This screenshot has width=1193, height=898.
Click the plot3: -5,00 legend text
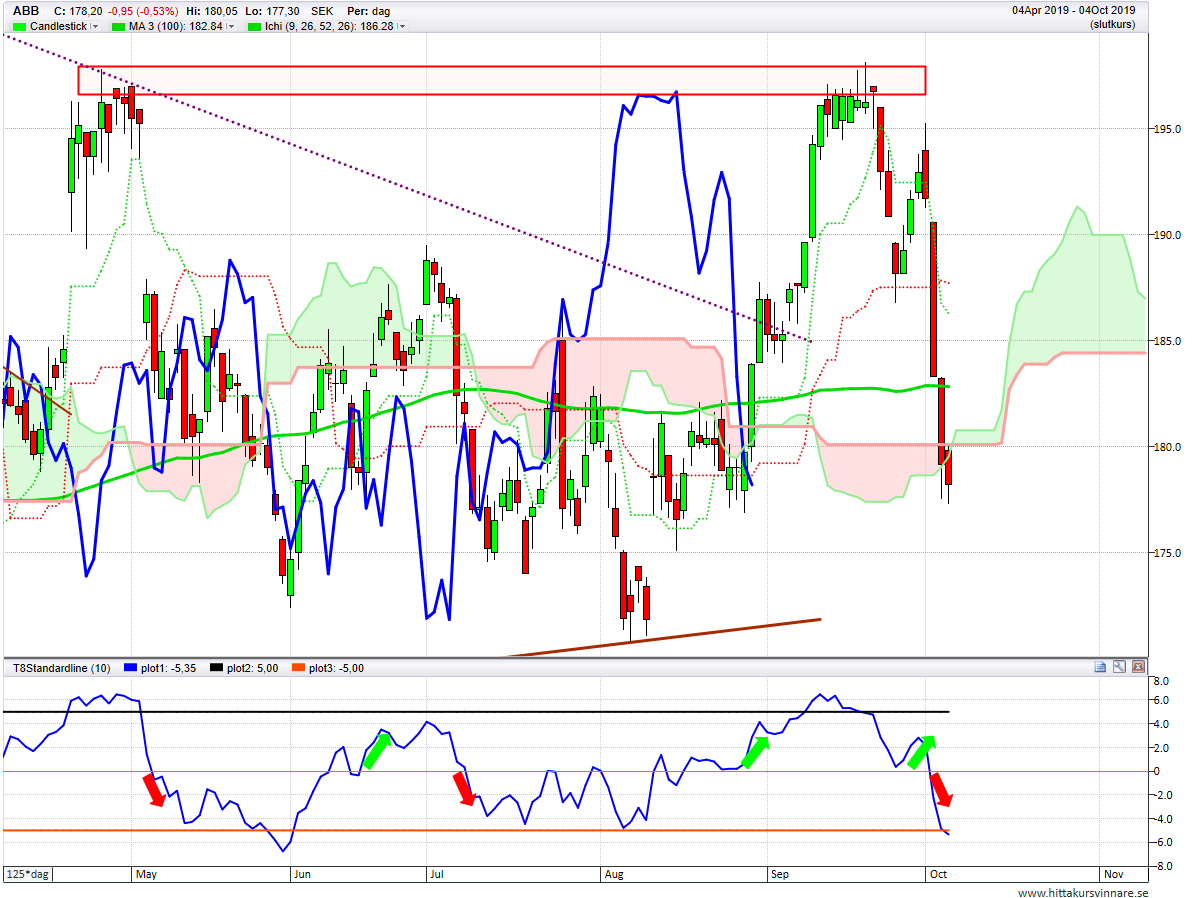(x=336, y=668)
